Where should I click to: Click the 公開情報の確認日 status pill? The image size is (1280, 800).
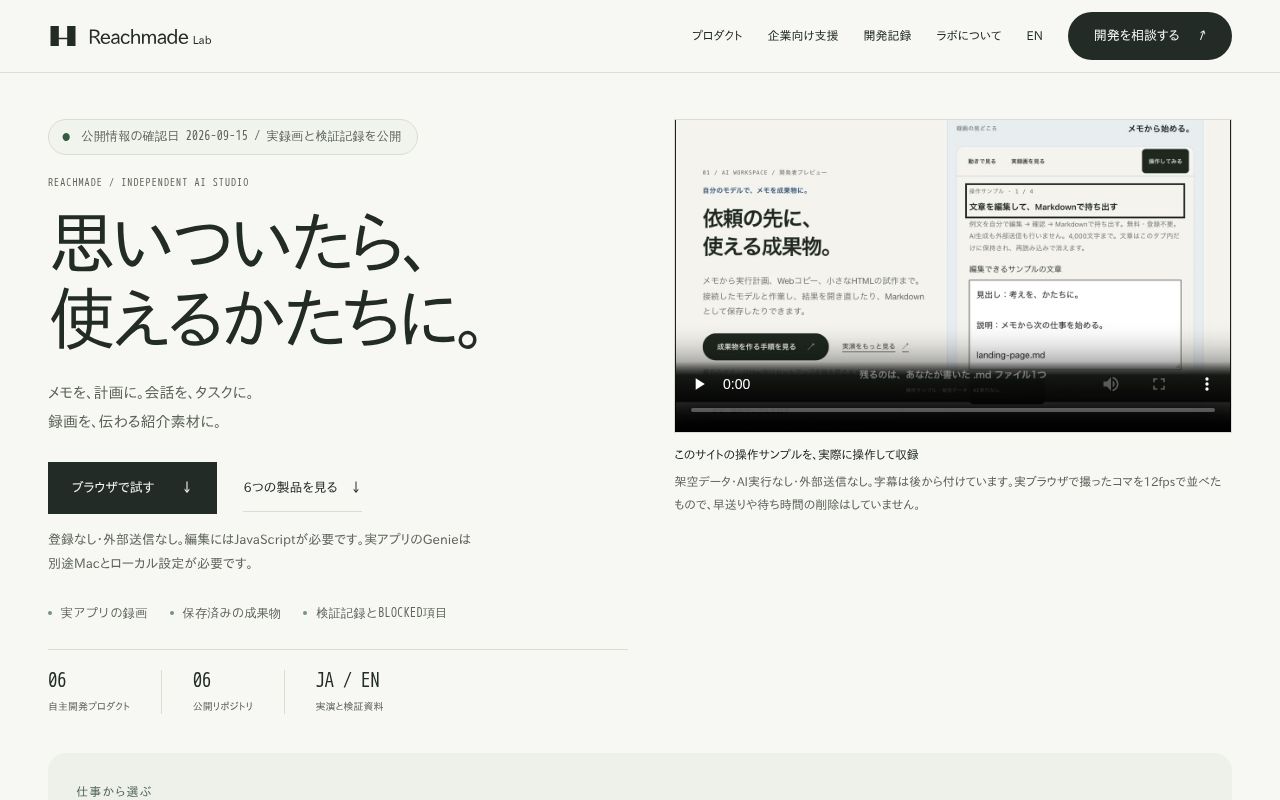[233, 137]
